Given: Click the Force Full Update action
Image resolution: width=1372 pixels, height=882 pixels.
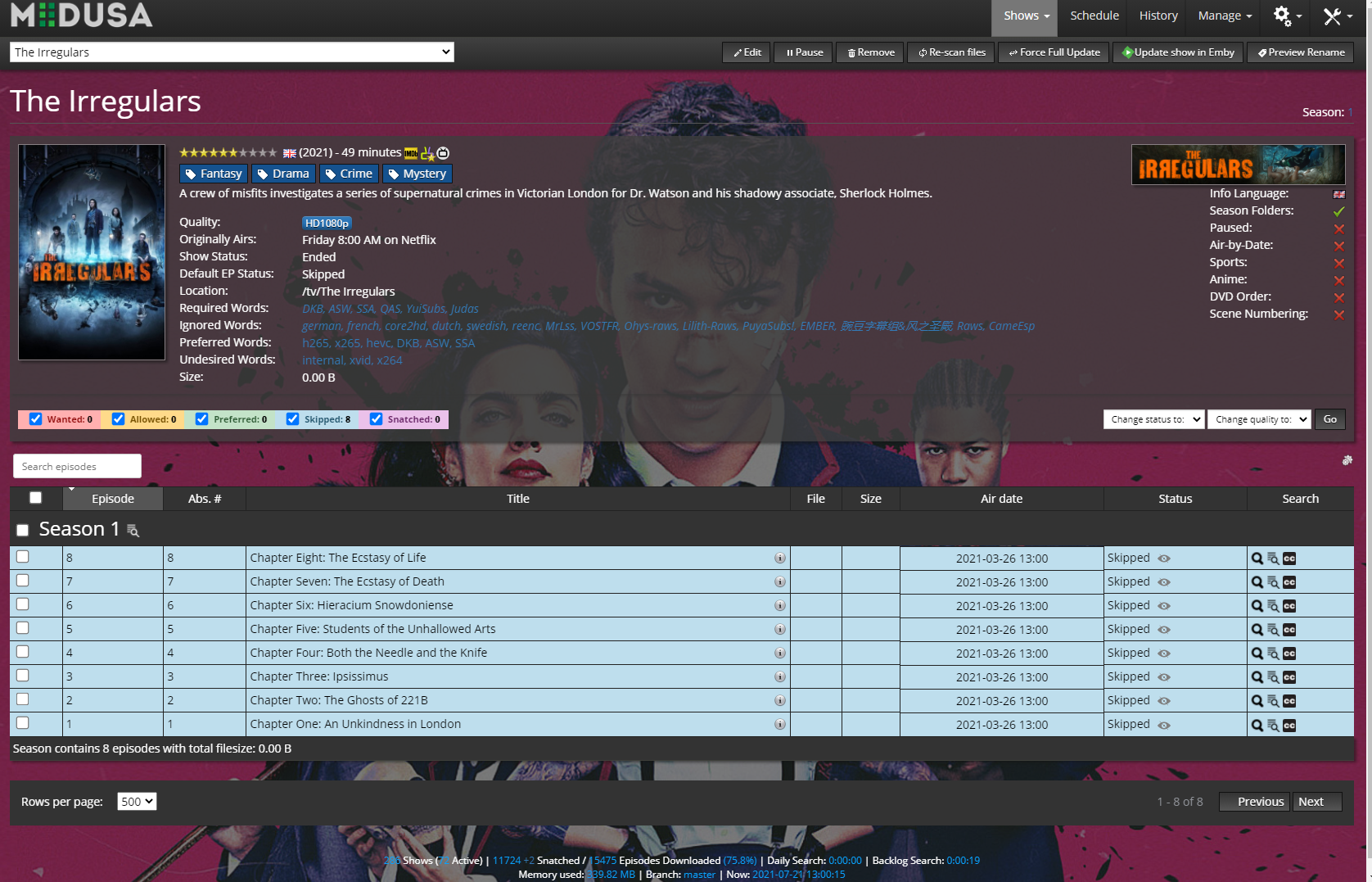Looking at the screenshot, I should click(1053, 52).
